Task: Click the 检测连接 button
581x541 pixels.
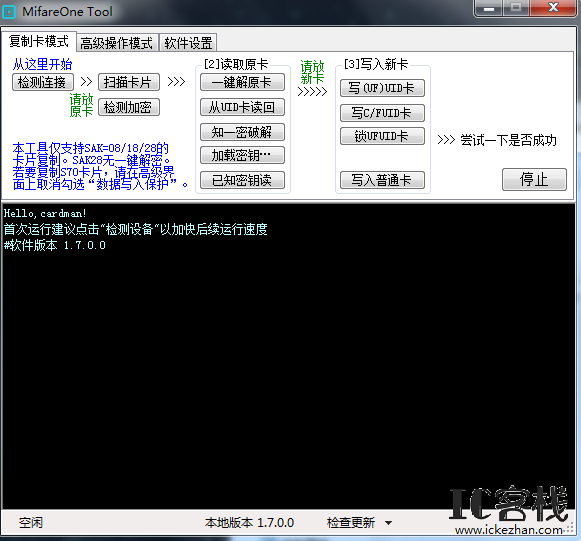Action: point(43,82)
